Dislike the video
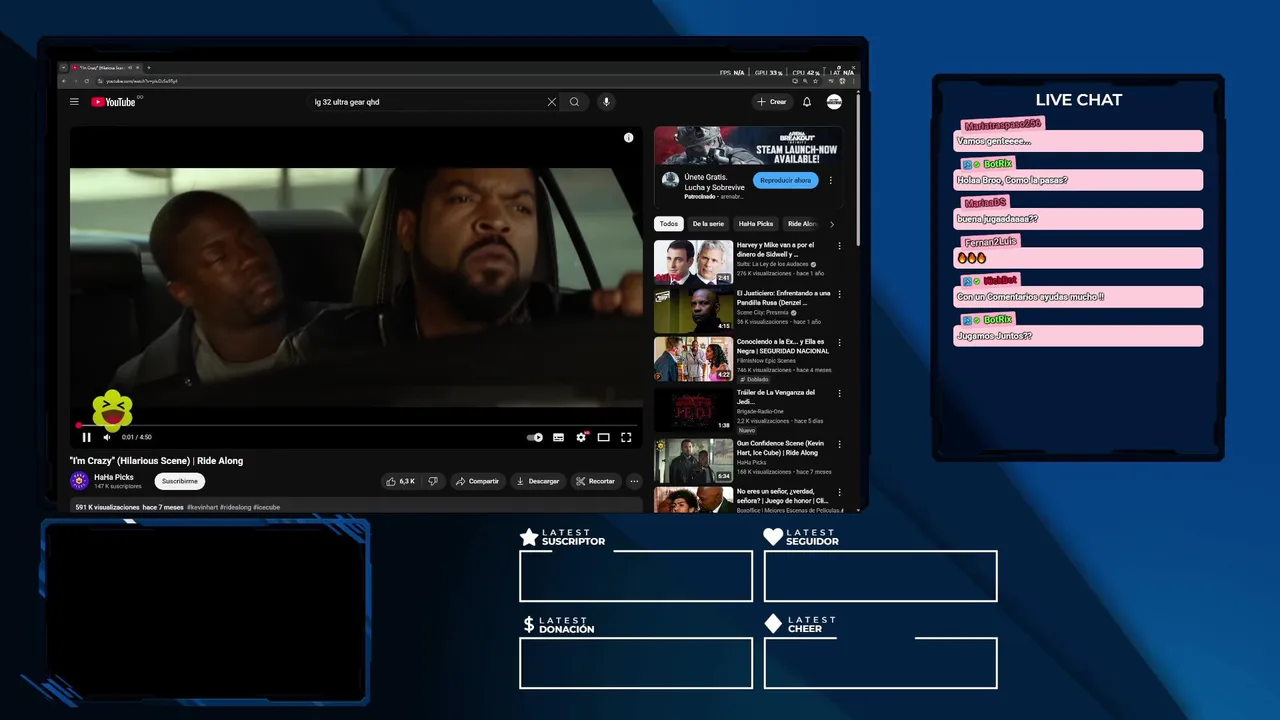This screenshot has height=720, width=1280. (433, 481)
